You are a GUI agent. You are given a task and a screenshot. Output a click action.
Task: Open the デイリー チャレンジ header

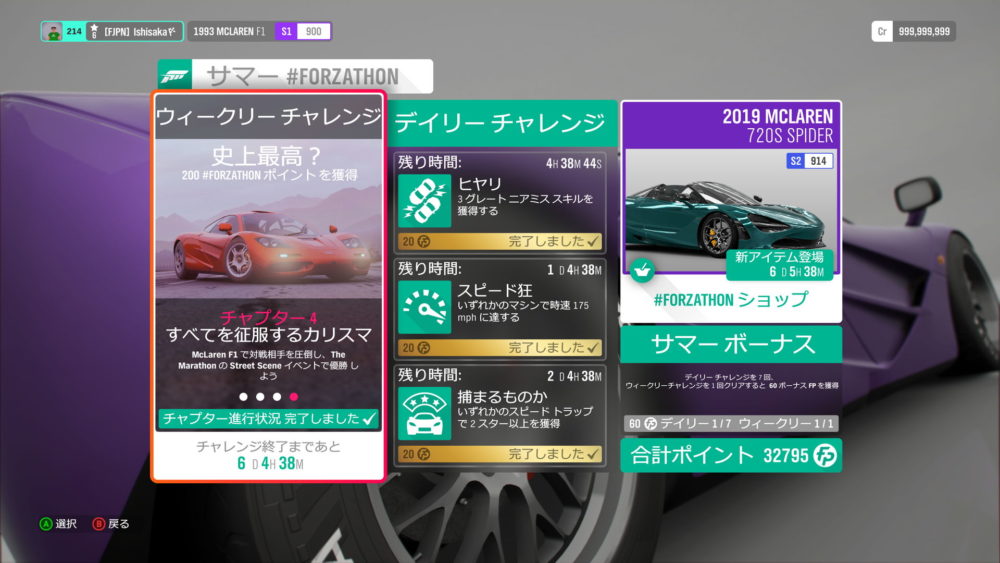[x=500, y=124]
